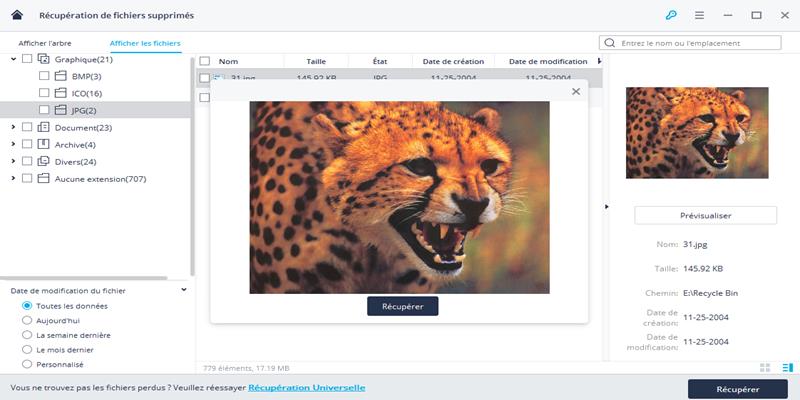Expand the Aucune extension(707) node
Image resolution: width=800 pixels, height=400 pixels.
click(x=13, y=178)
